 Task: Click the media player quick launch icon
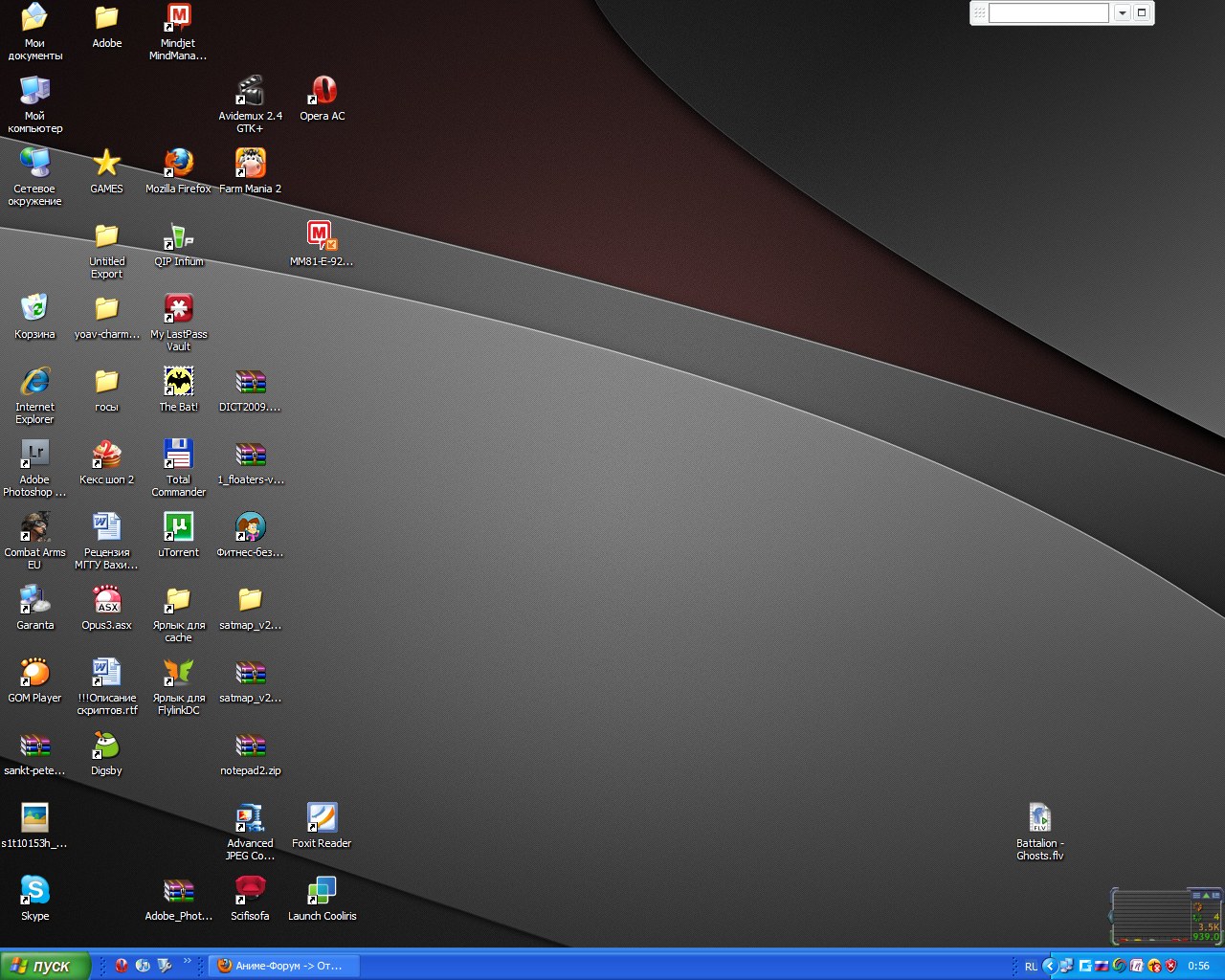[x=143, y=966]
